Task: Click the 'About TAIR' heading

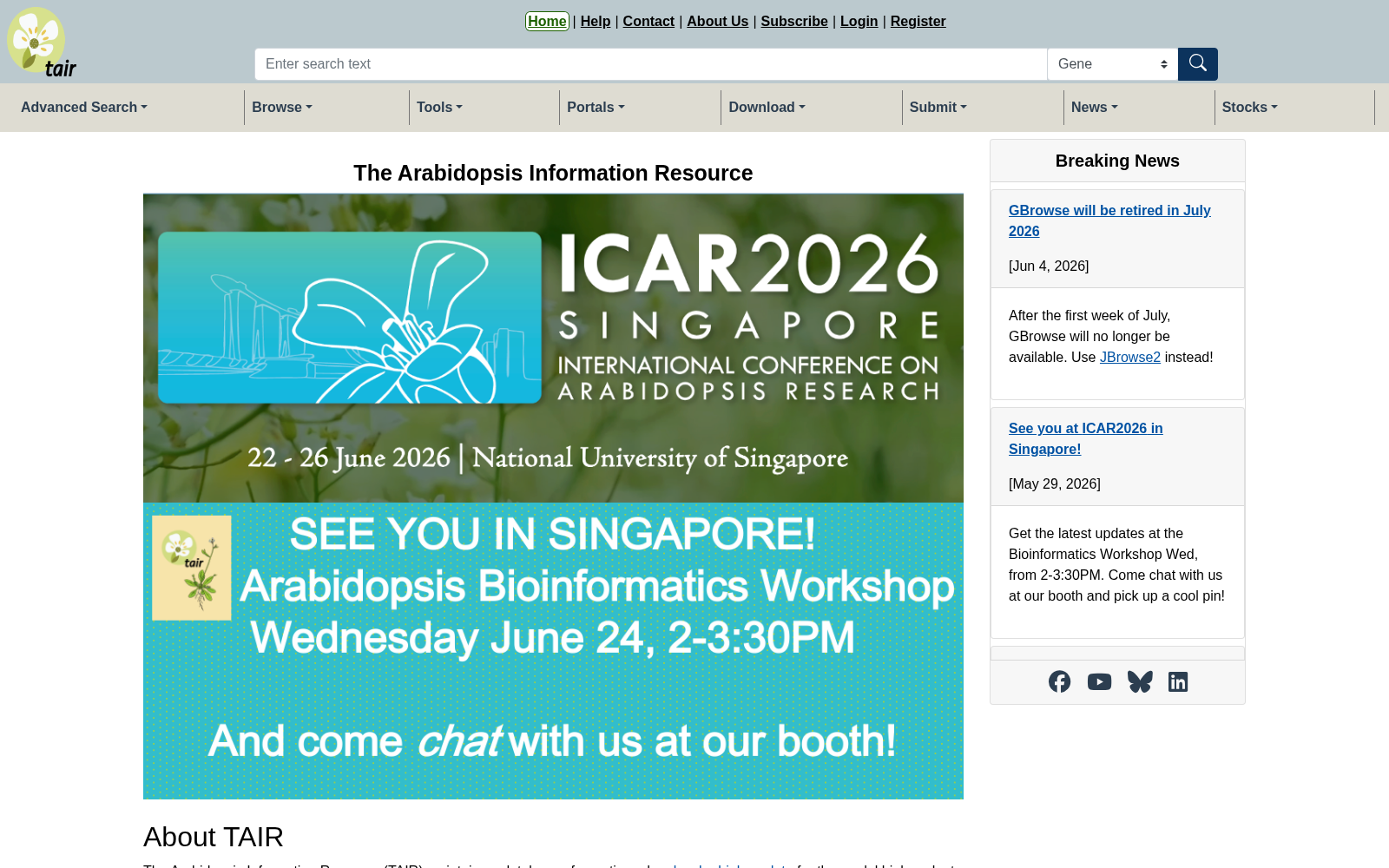Action: point(214,837)
